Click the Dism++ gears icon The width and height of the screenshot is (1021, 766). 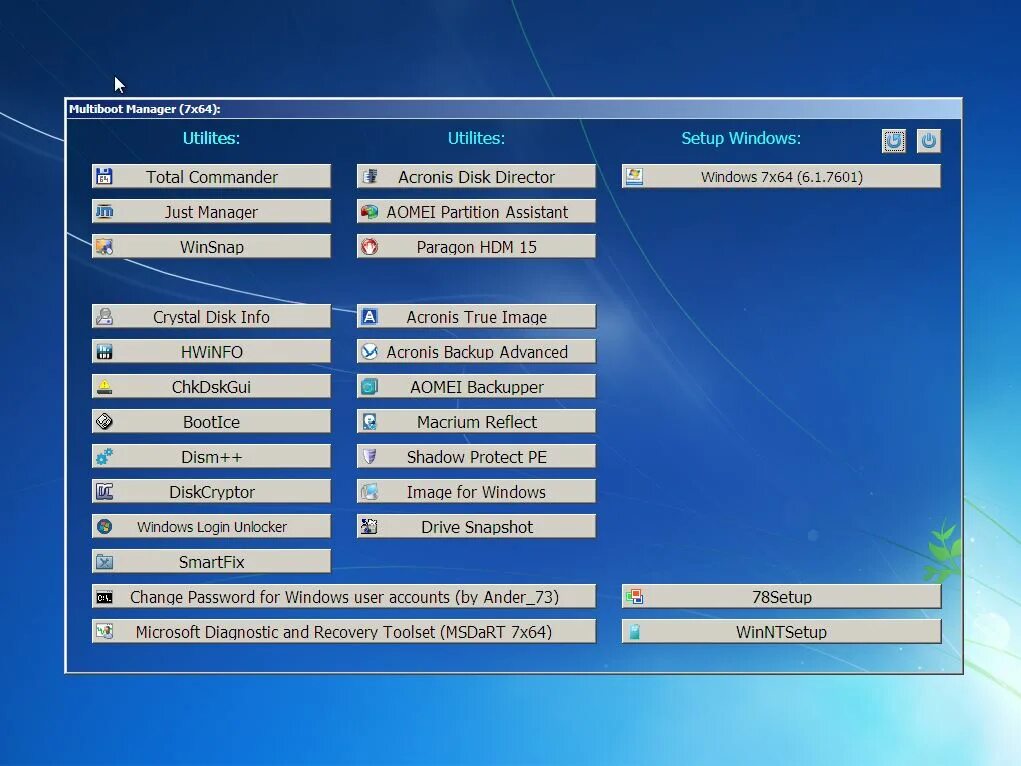104,457
